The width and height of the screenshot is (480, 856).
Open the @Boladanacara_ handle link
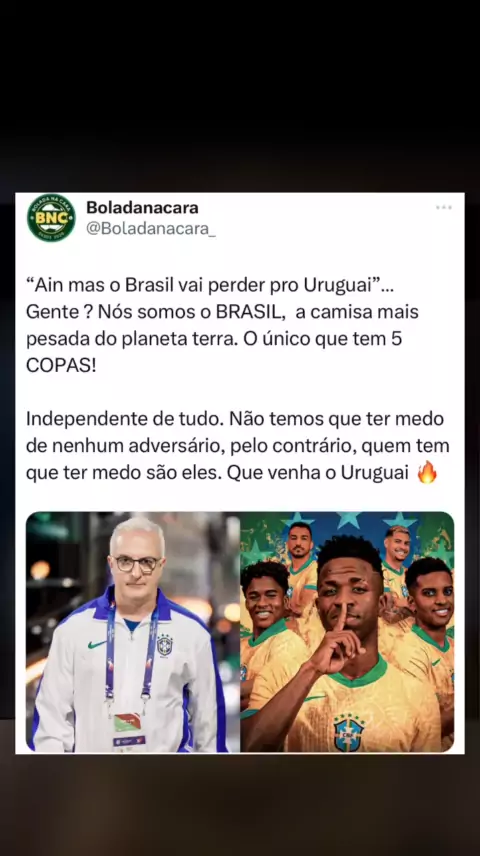[x=151, y=229]
